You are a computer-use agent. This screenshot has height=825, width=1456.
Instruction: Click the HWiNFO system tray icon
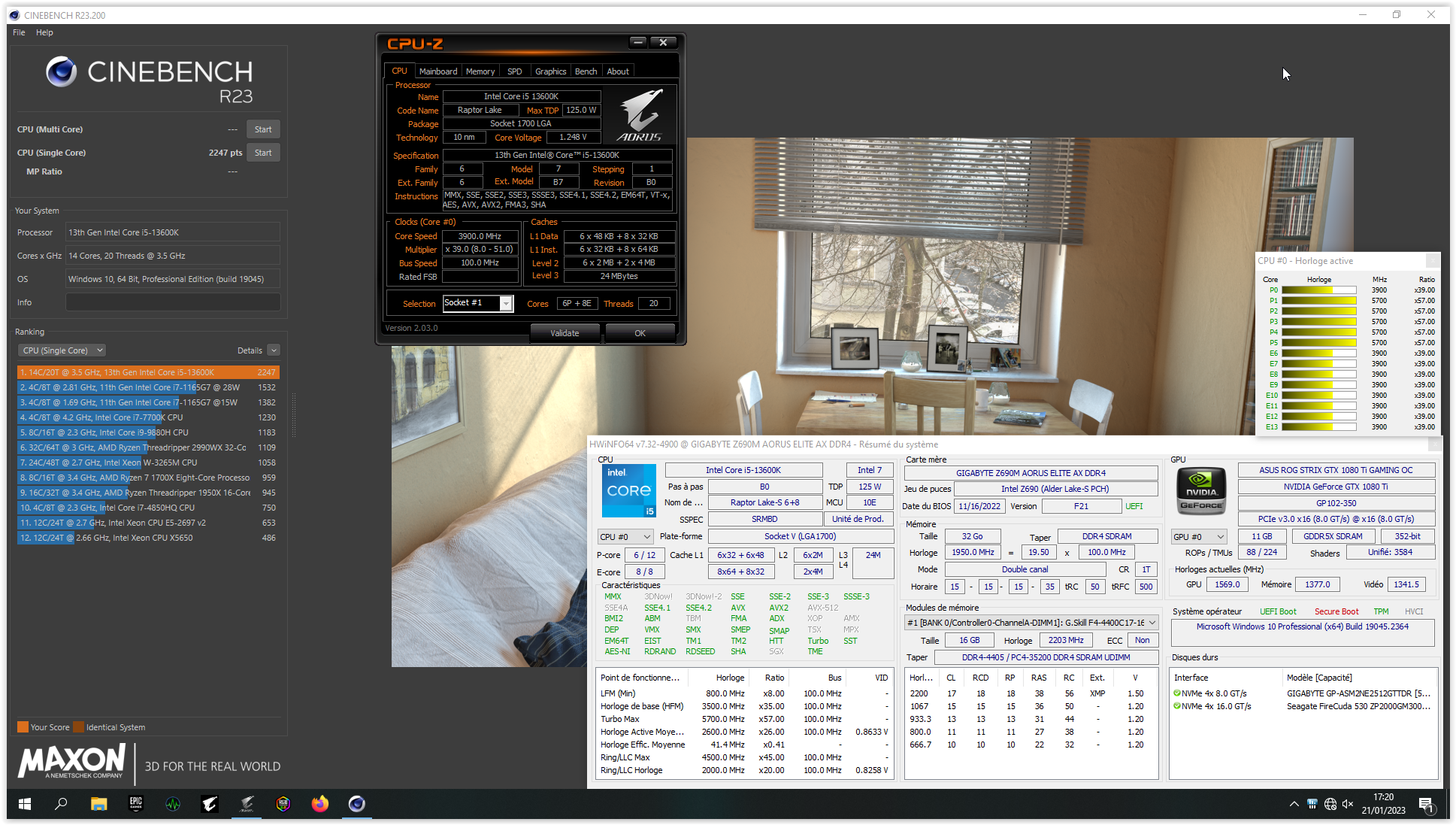(1312, 804)
